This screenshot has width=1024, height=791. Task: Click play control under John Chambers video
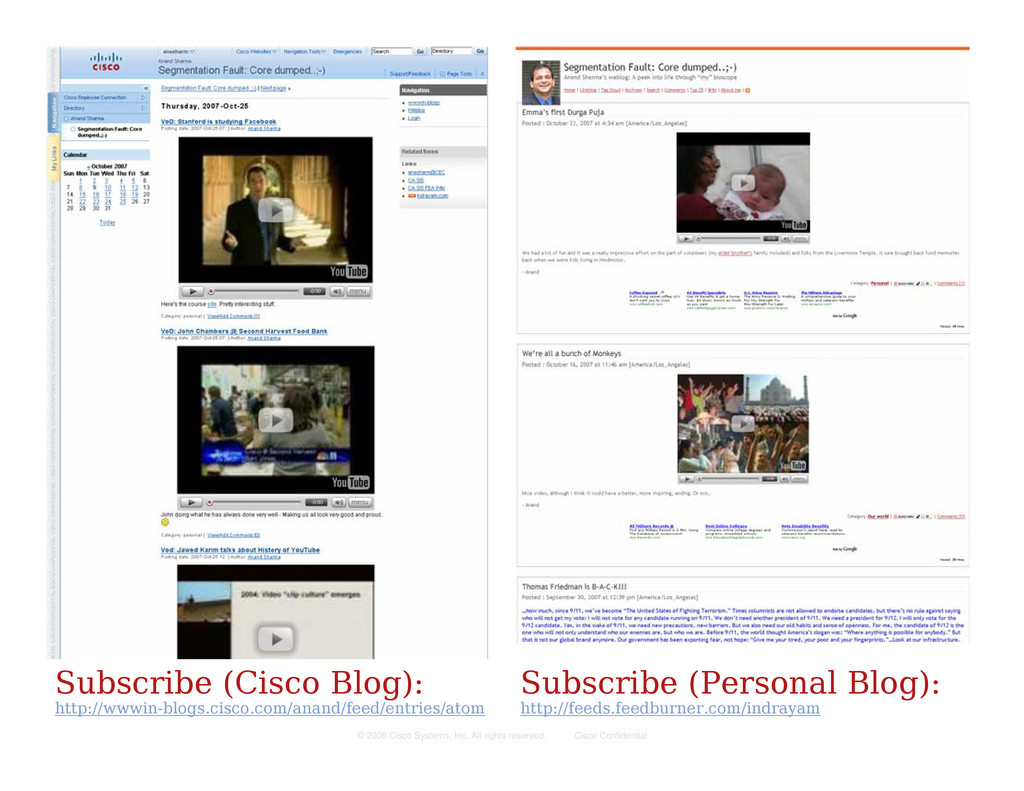coord(191,502)
